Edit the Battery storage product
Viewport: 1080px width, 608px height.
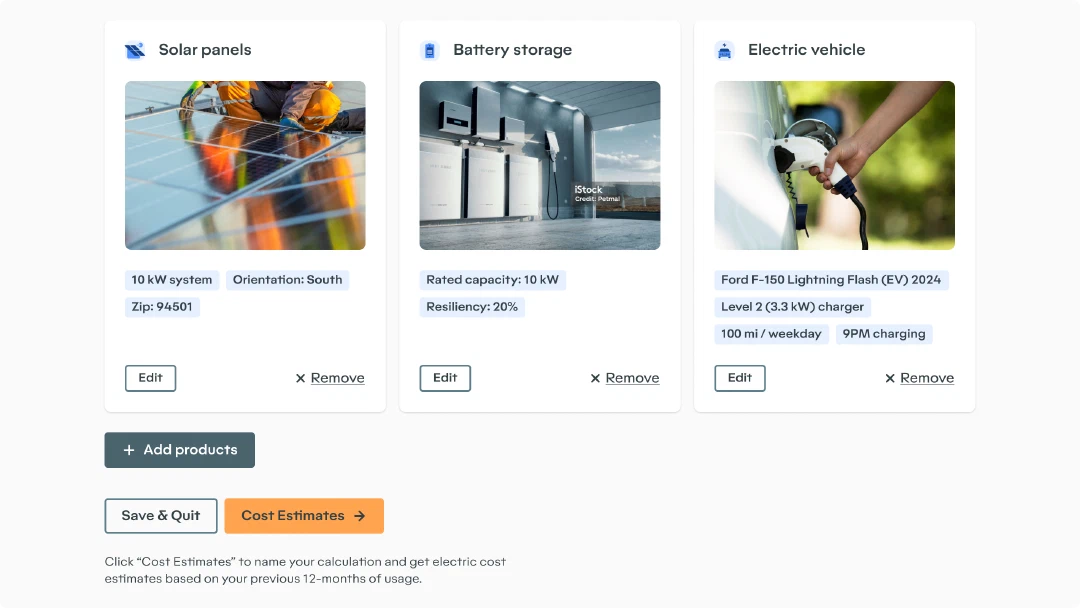[445, 378]
